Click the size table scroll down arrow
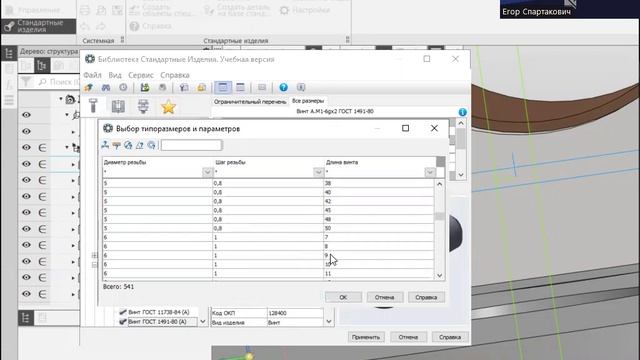This screenshot has height=360, width=640. point(440,275)
